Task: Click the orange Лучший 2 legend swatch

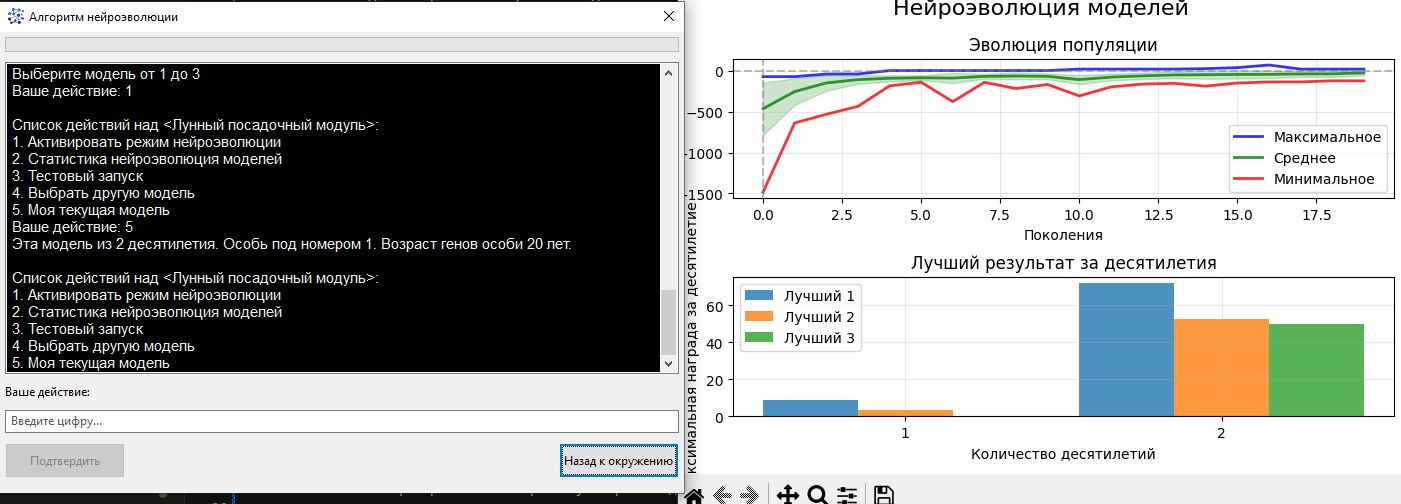Action: (759, 317)
